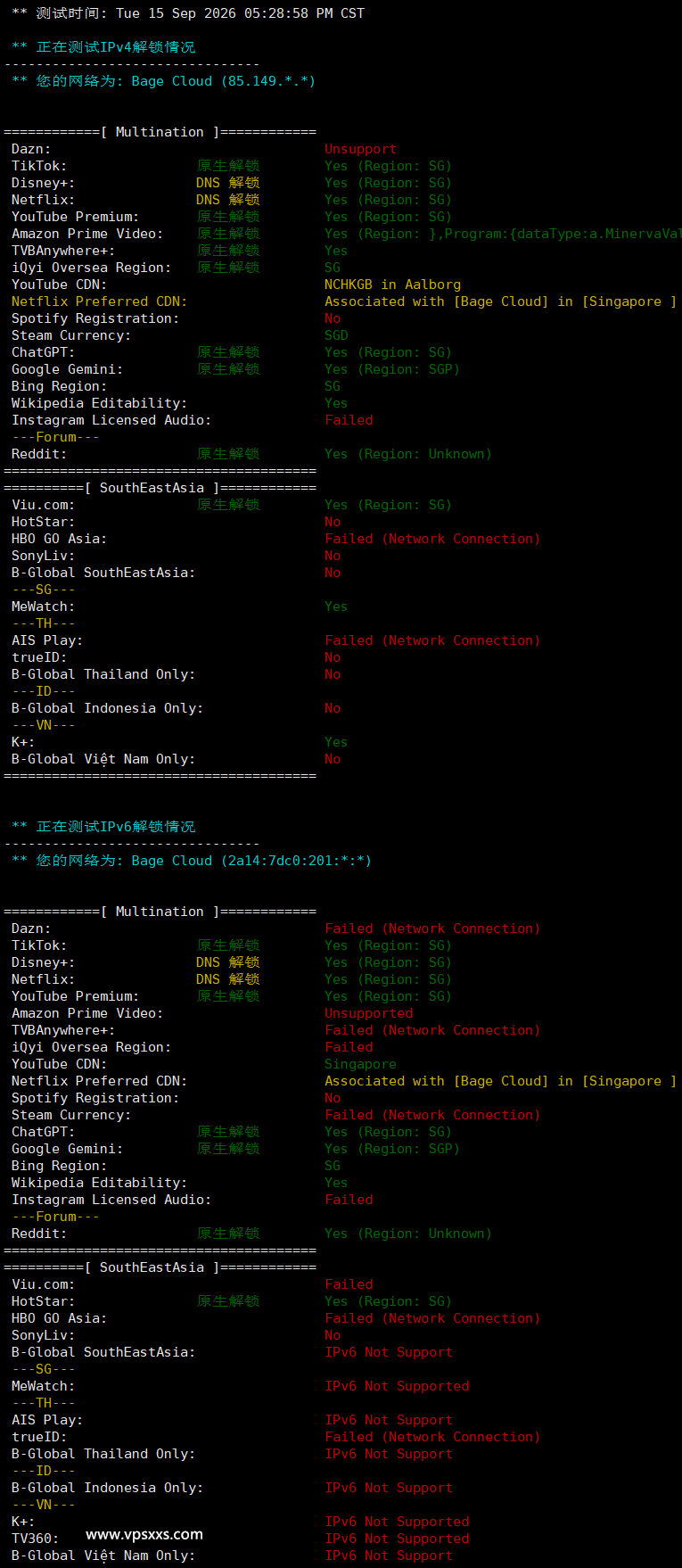
Task: Click 'IPv6 Not Support' beside B-Global Việt Nam Only
Action: click(x=389, y=1556)
